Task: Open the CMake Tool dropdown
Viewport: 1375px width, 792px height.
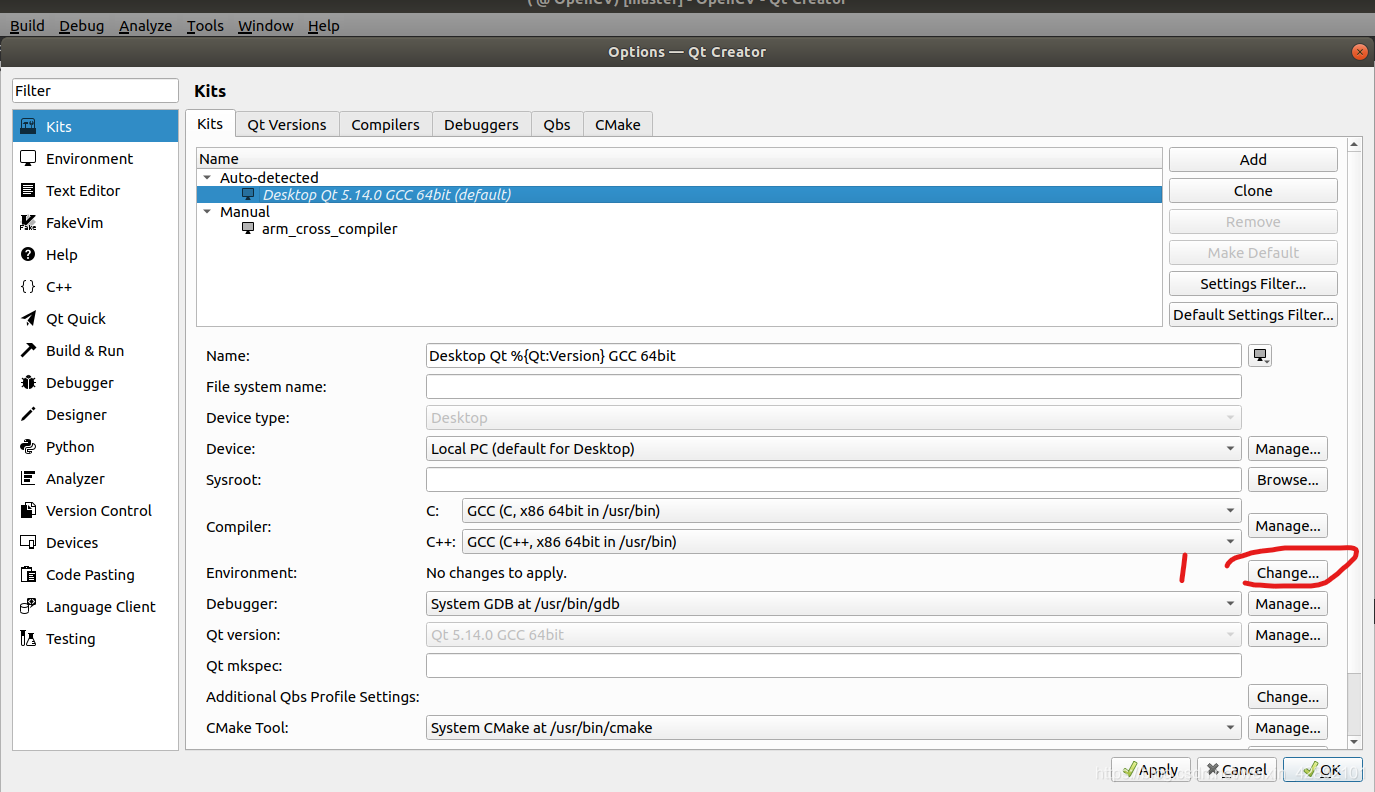Action: point(834,727)
